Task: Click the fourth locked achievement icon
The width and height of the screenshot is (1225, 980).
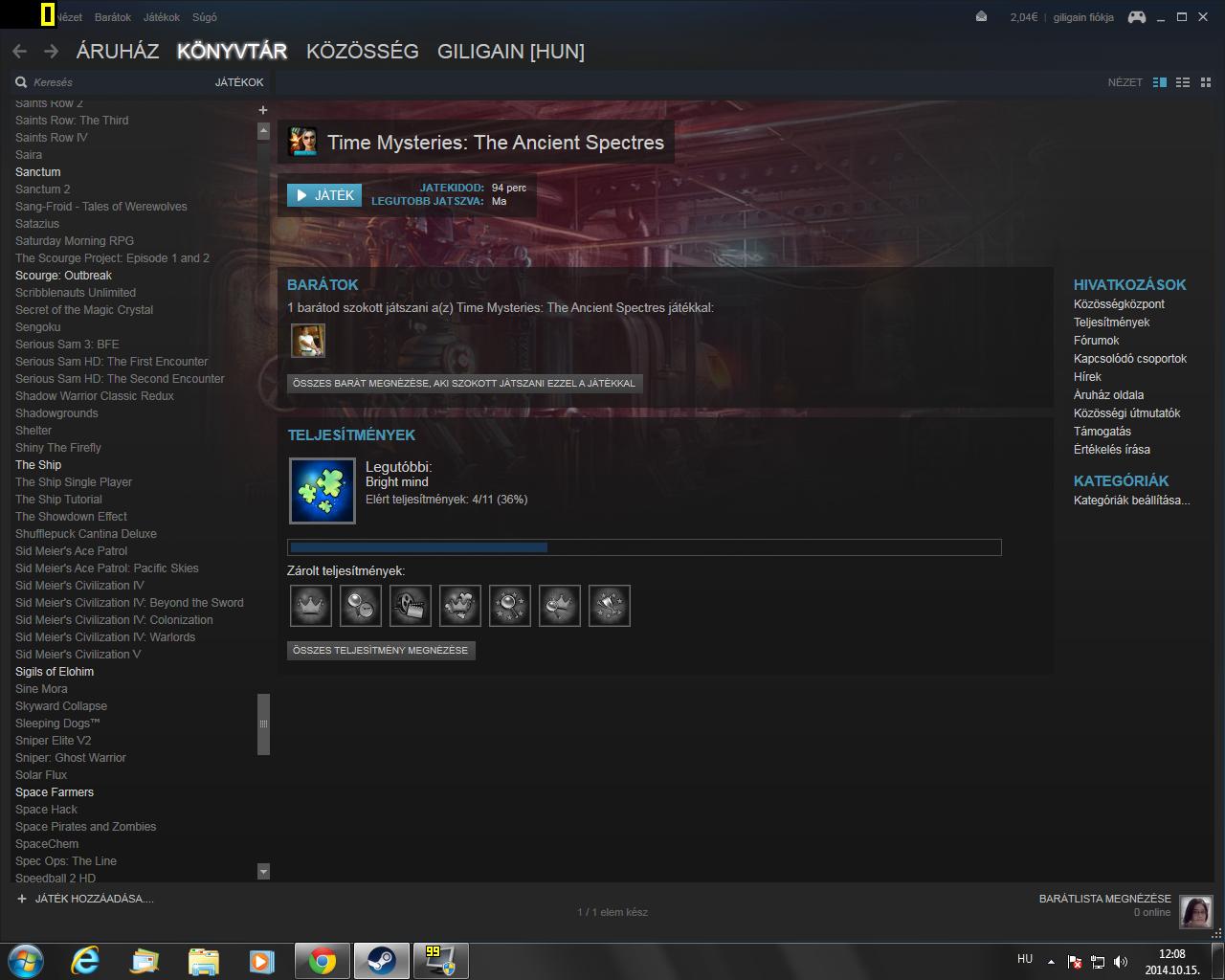Action: (459, 606)
